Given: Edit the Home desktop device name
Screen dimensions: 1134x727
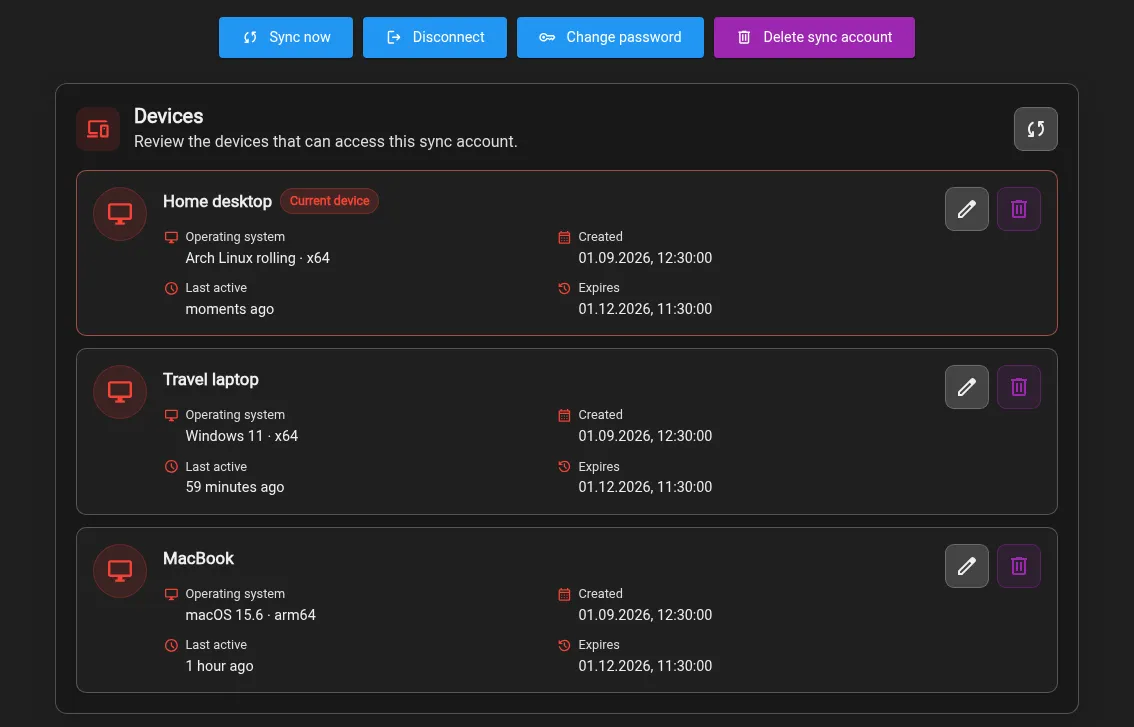Looking at the screenshot, I should (966, 209).
